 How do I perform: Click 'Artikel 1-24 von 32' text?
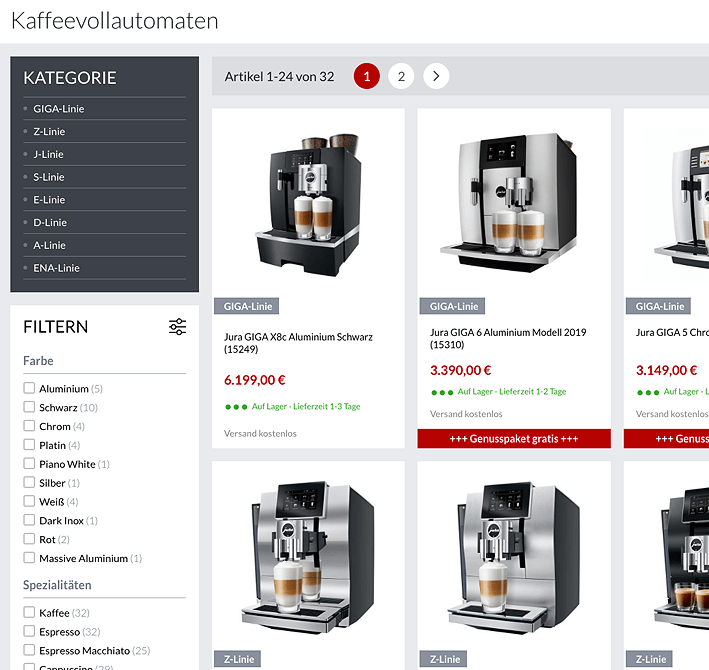[279, 76]
